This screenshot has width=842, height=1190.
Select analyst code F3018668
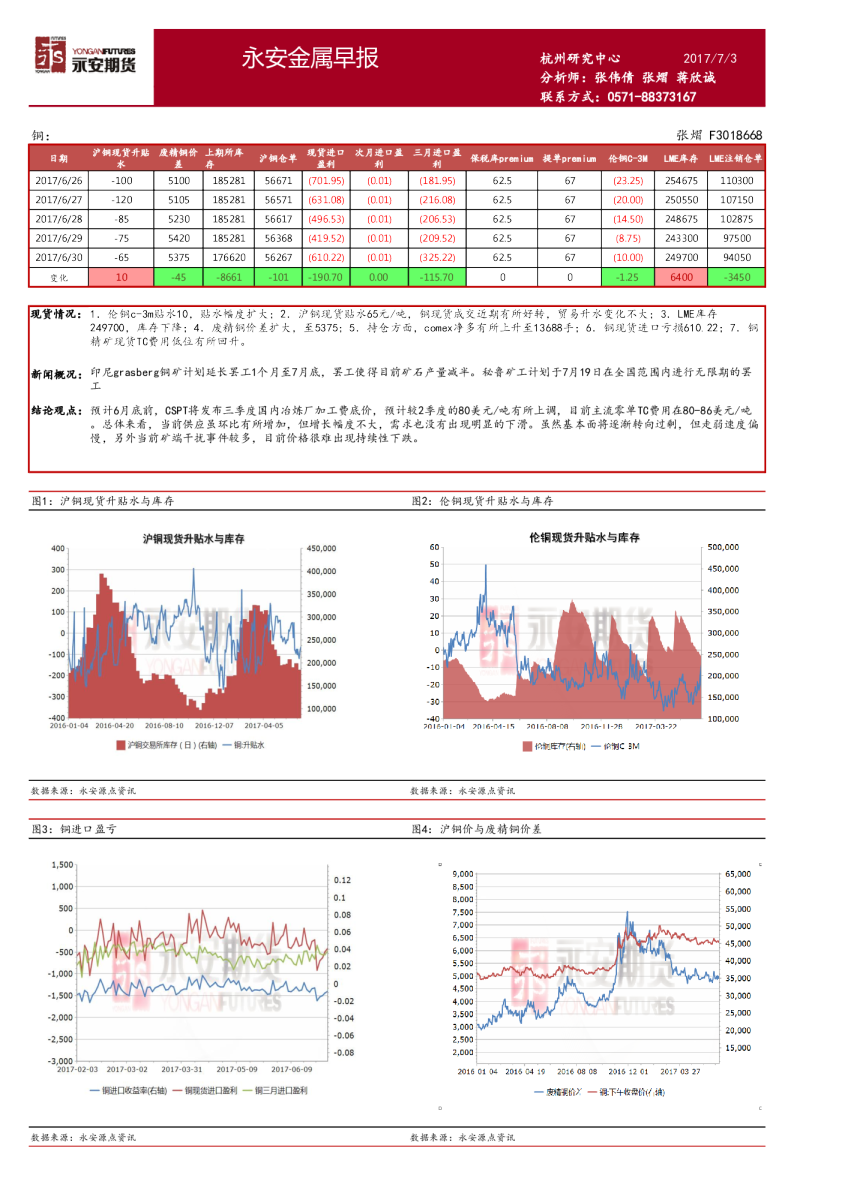click(x=735, y=135)
